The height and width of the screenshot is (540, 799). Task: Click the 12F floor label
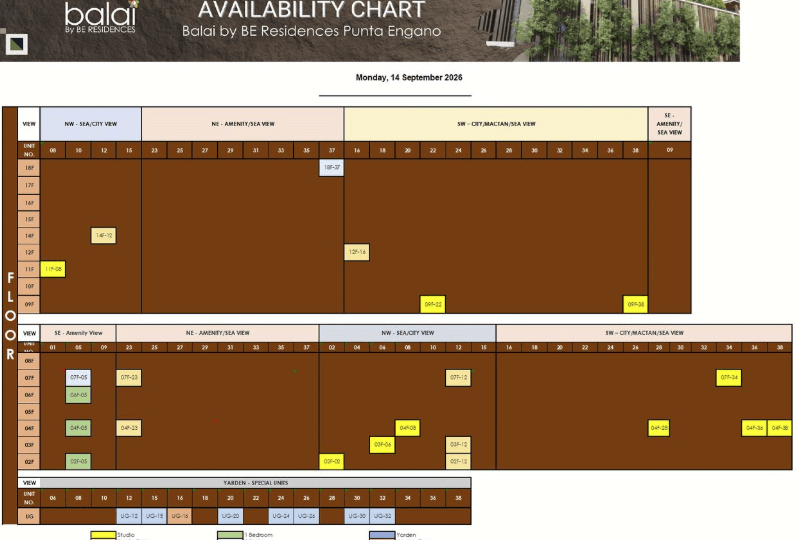click(29, 252)
